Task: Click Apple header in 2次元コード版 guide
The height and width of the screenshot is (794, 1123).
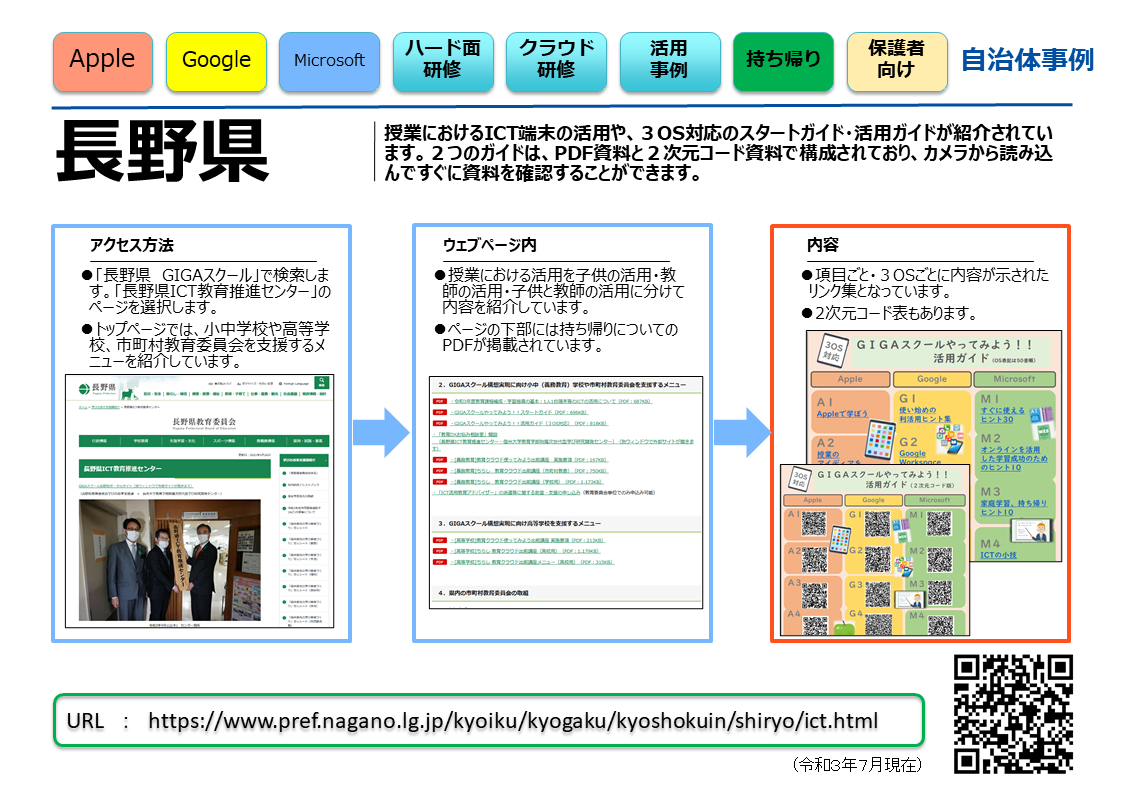Action: point(813,500)
